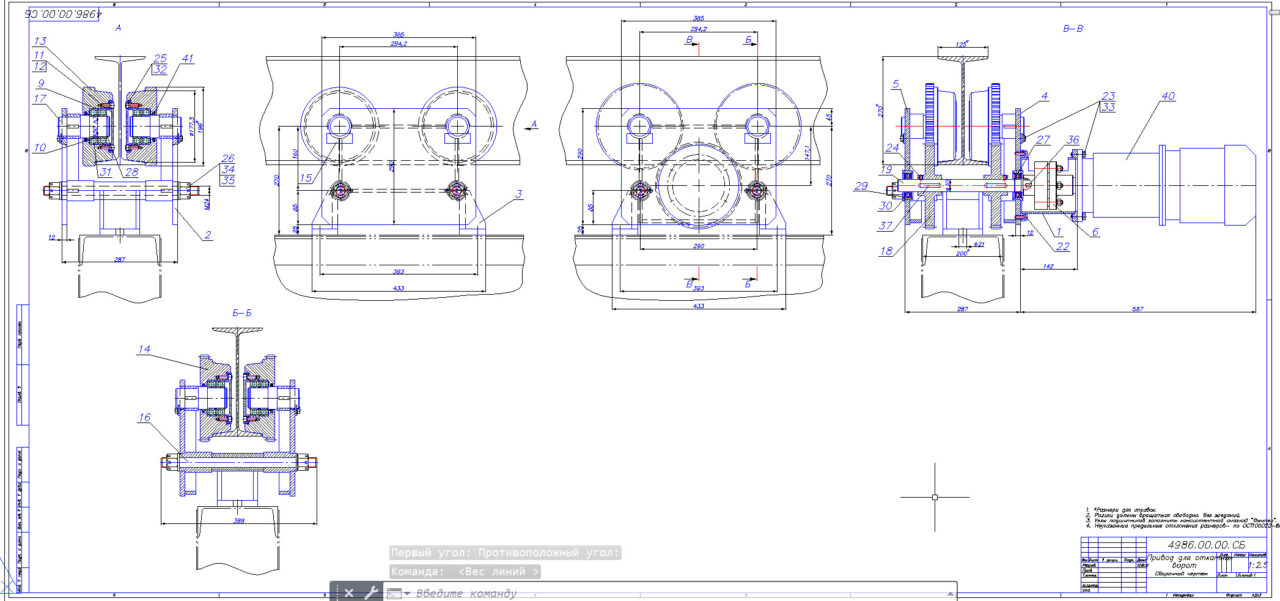Select part callout number 13
This screenshot has width=1280, height=601.
pyautogui.click(x=40, y=41)
